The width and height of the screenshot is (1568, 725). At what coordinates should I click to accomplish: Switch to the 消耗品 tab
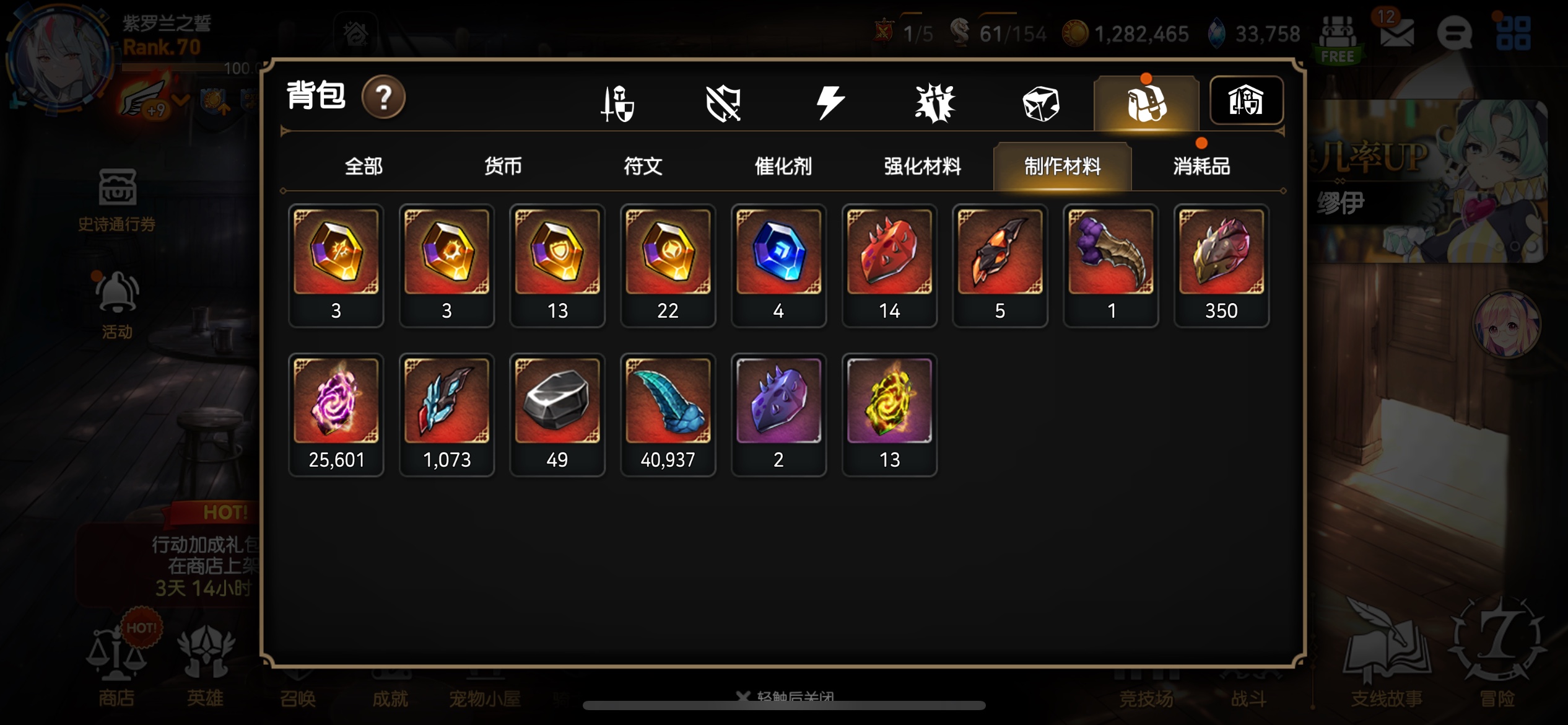point(1201,166)
